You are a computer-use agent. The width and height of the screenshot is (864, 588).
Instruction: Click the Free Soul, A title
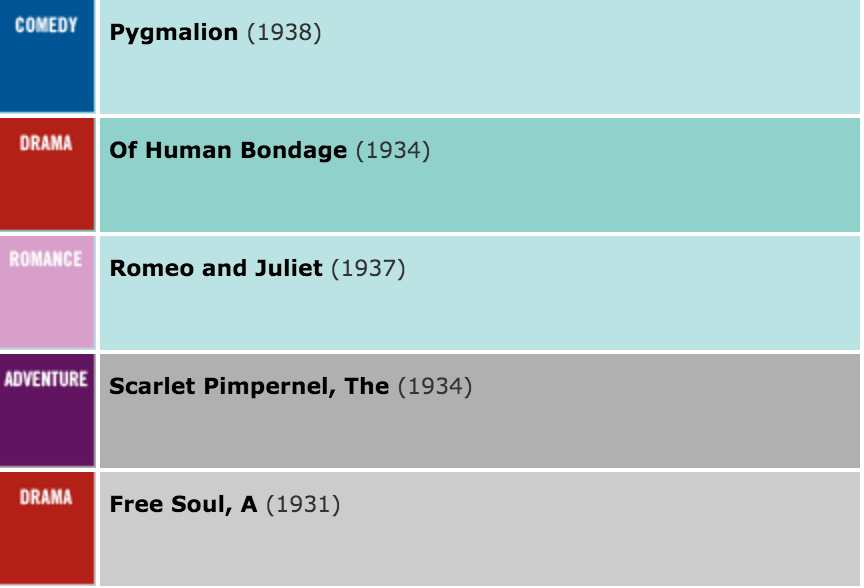coord(183,505)
